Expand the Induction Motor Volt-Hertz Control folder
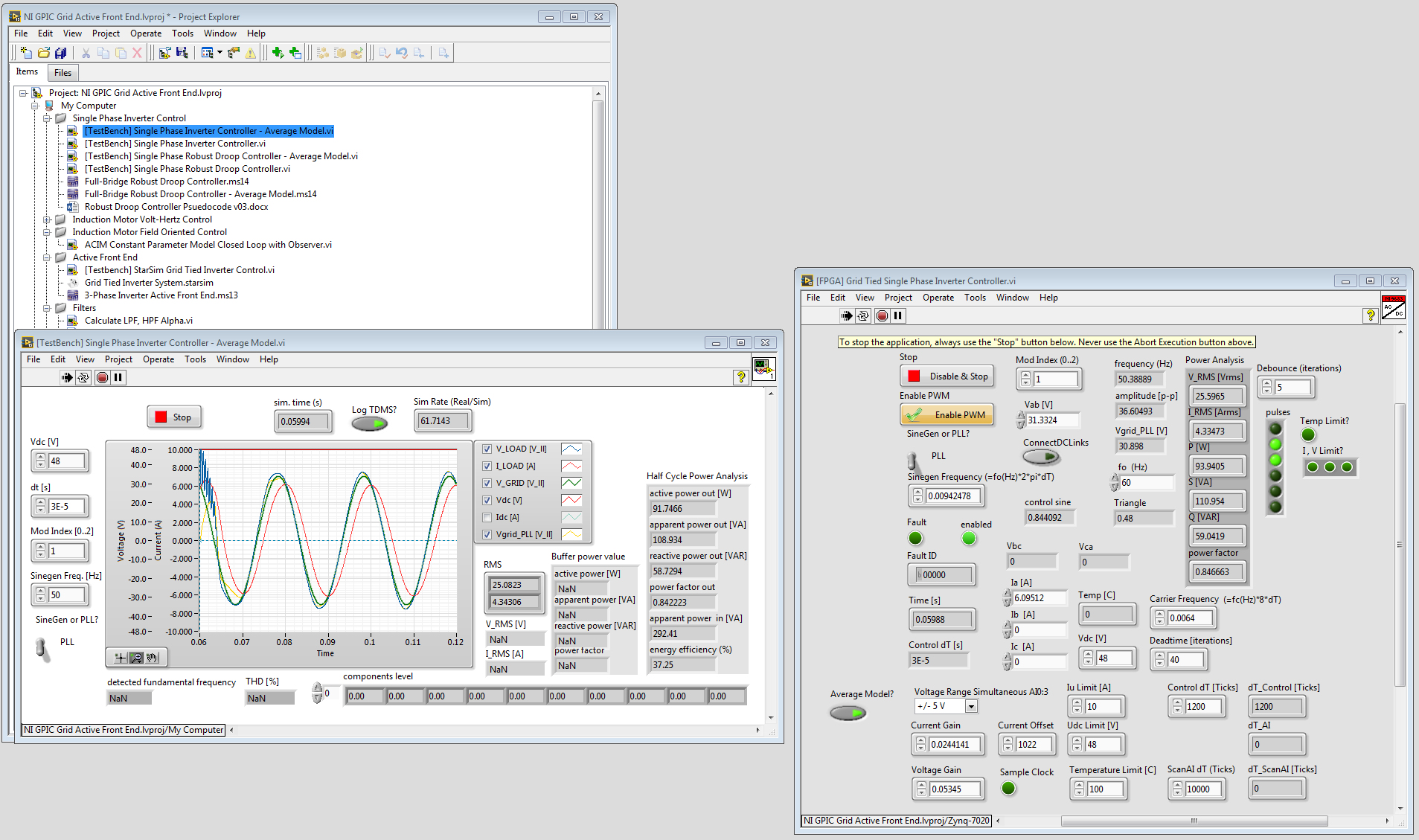1419x840 pixels. pyautogui.click(x=47, y=219)
